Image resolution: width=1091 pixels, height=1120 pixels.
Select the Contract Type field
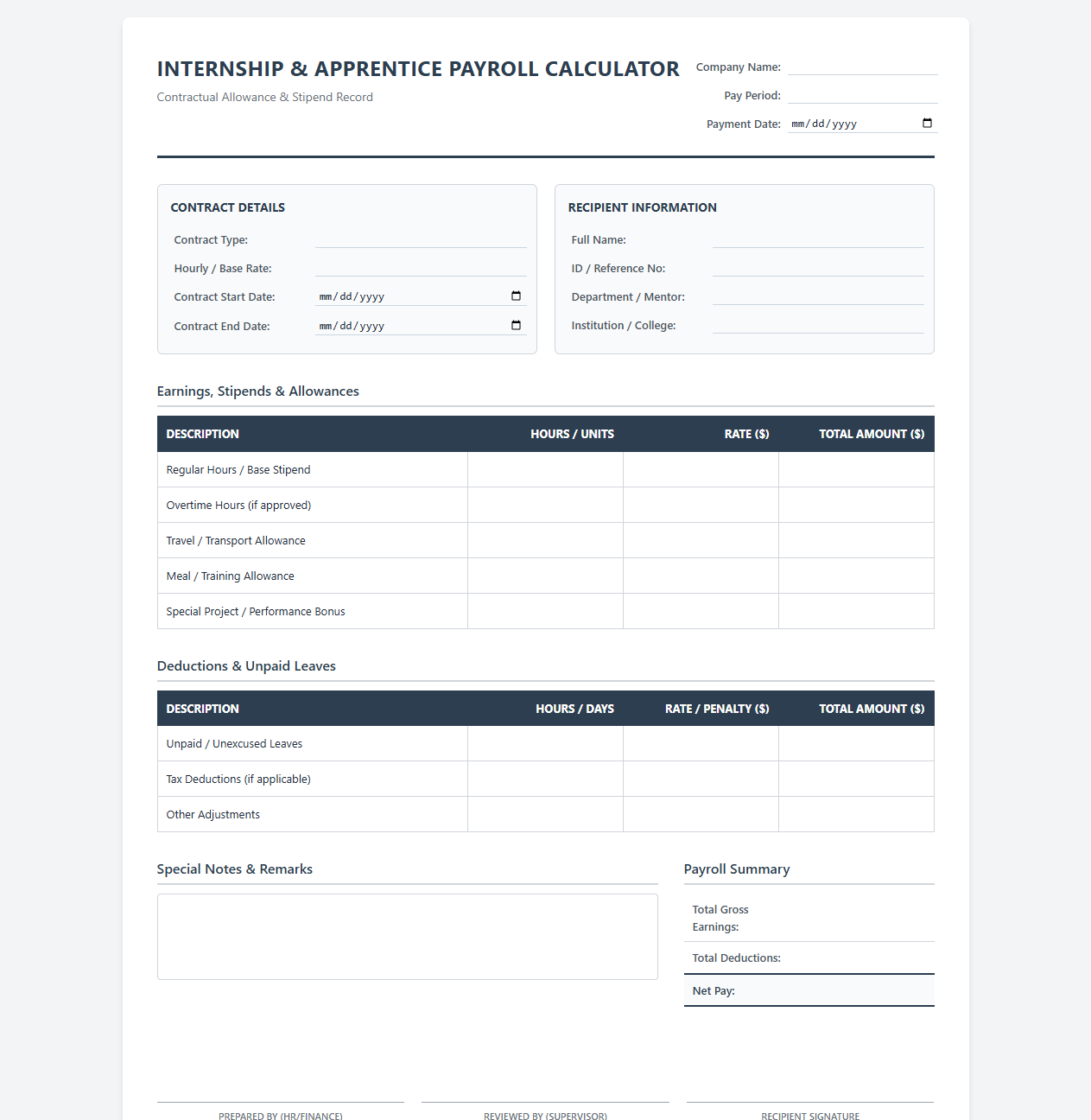coord(421,239)
